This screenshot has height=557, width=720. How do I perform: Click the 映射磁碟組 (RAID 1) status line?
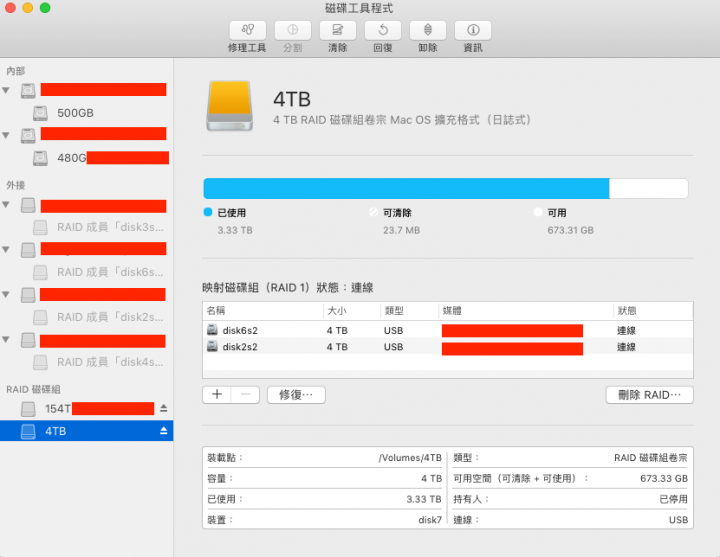pos(288,288)
